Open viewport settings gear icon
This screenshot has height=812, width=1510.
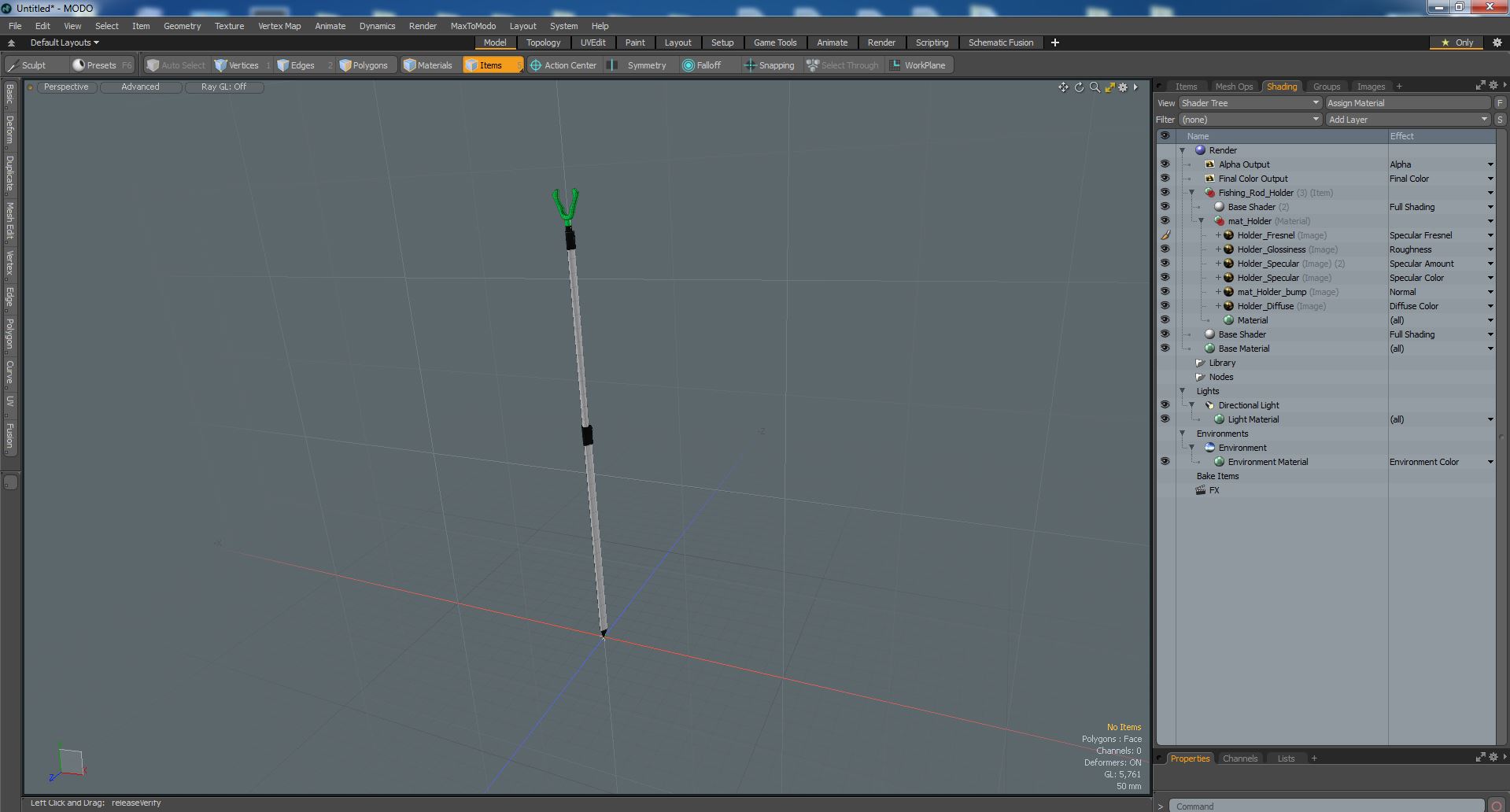click(1123, 87)
